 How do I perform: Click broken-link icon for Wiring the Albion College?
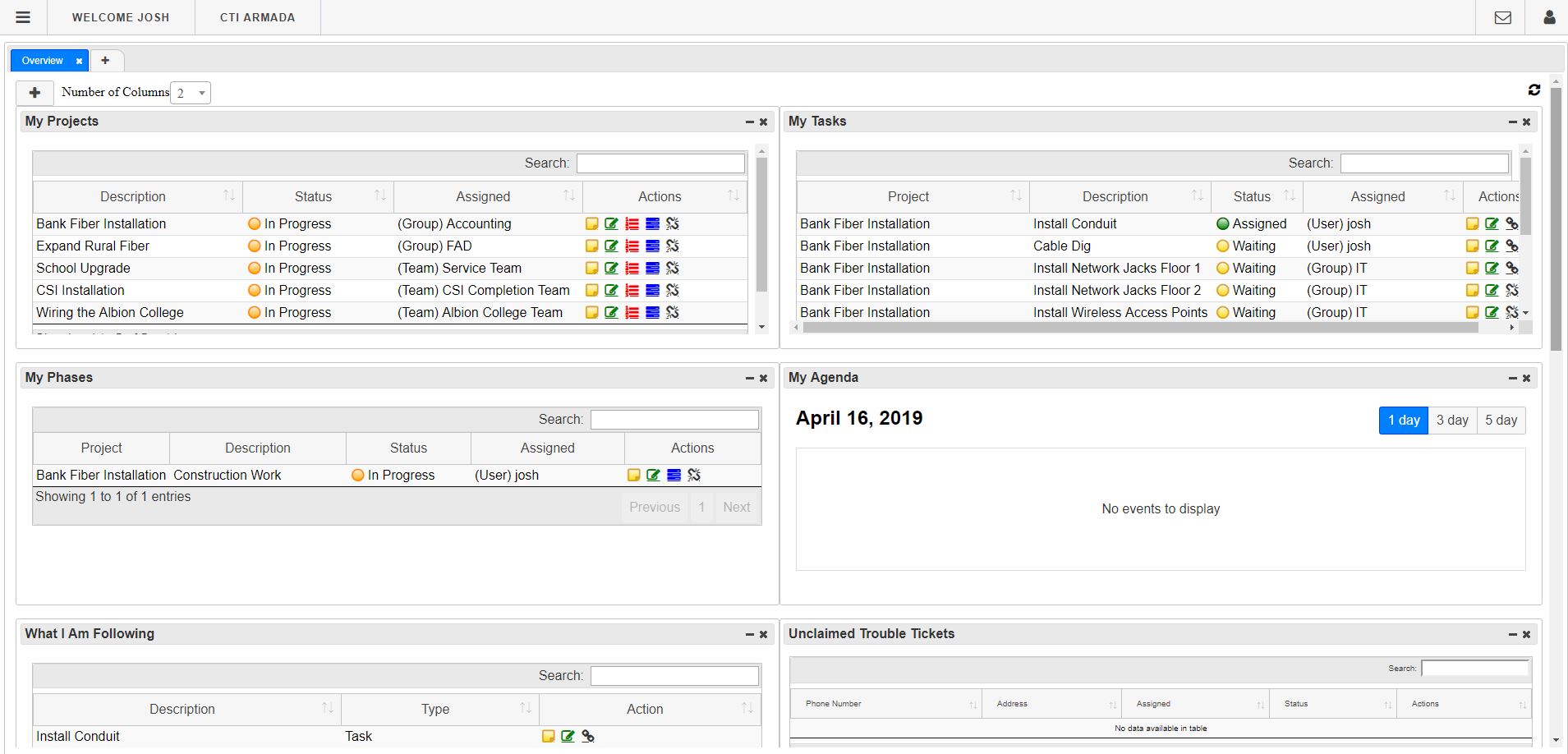pos(673,312)
